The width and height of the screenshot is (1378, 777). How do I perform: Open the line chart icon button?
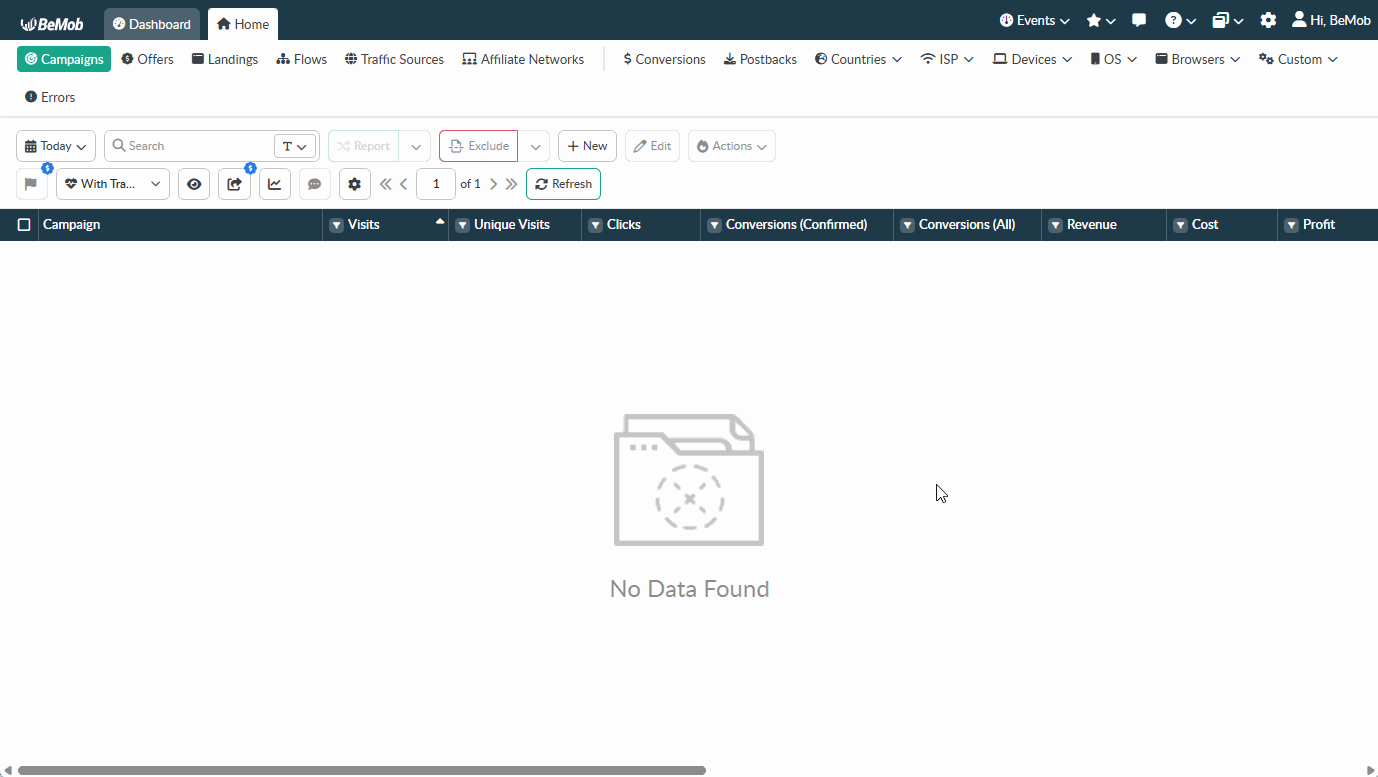click(275, 184)
